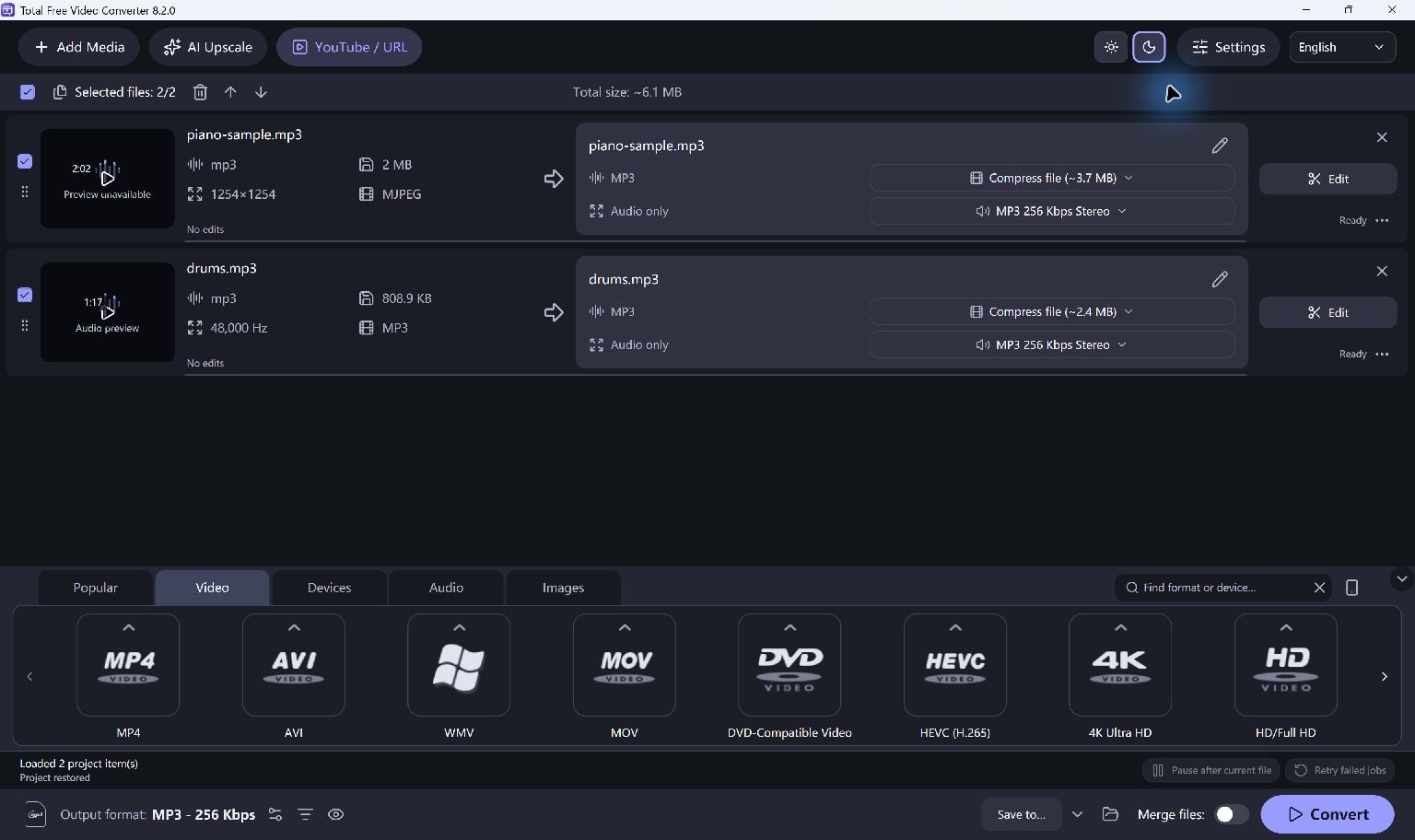
Task: Open the English language dropdown
Action: 1342,47
